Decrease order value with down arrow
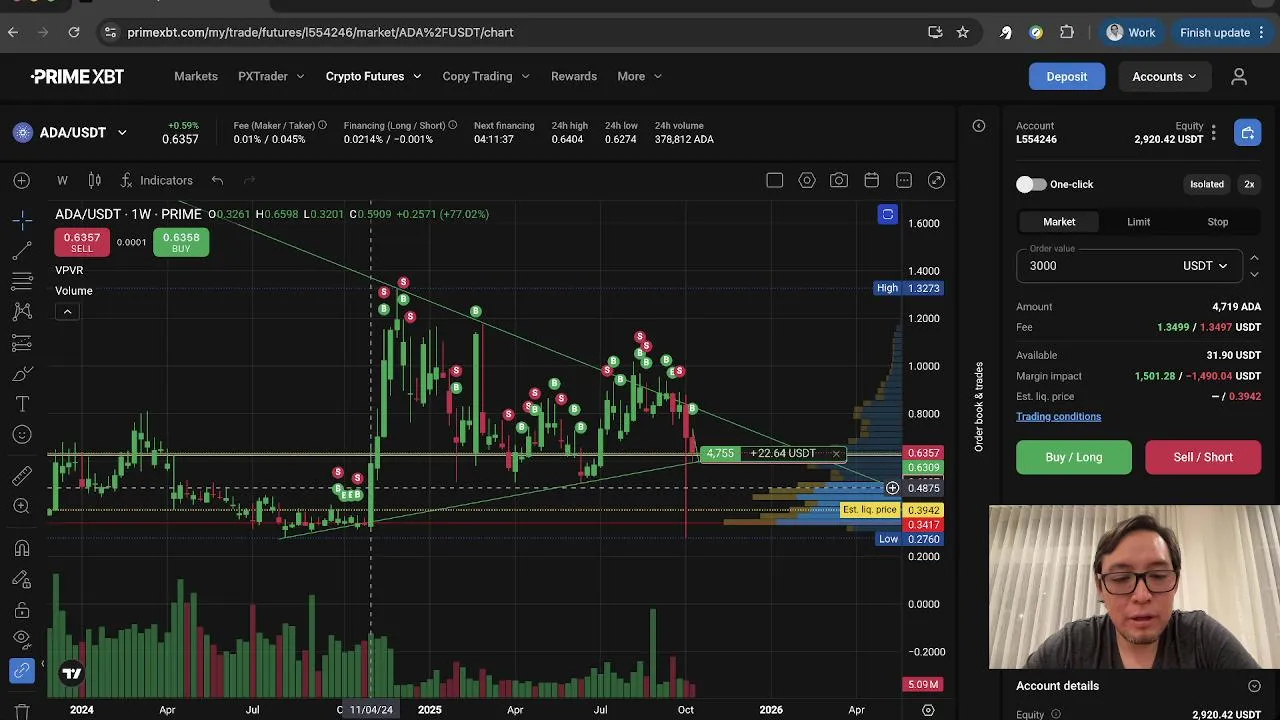The height and width of the screenshot is (720, 1280). click(x=1254, y=274)
